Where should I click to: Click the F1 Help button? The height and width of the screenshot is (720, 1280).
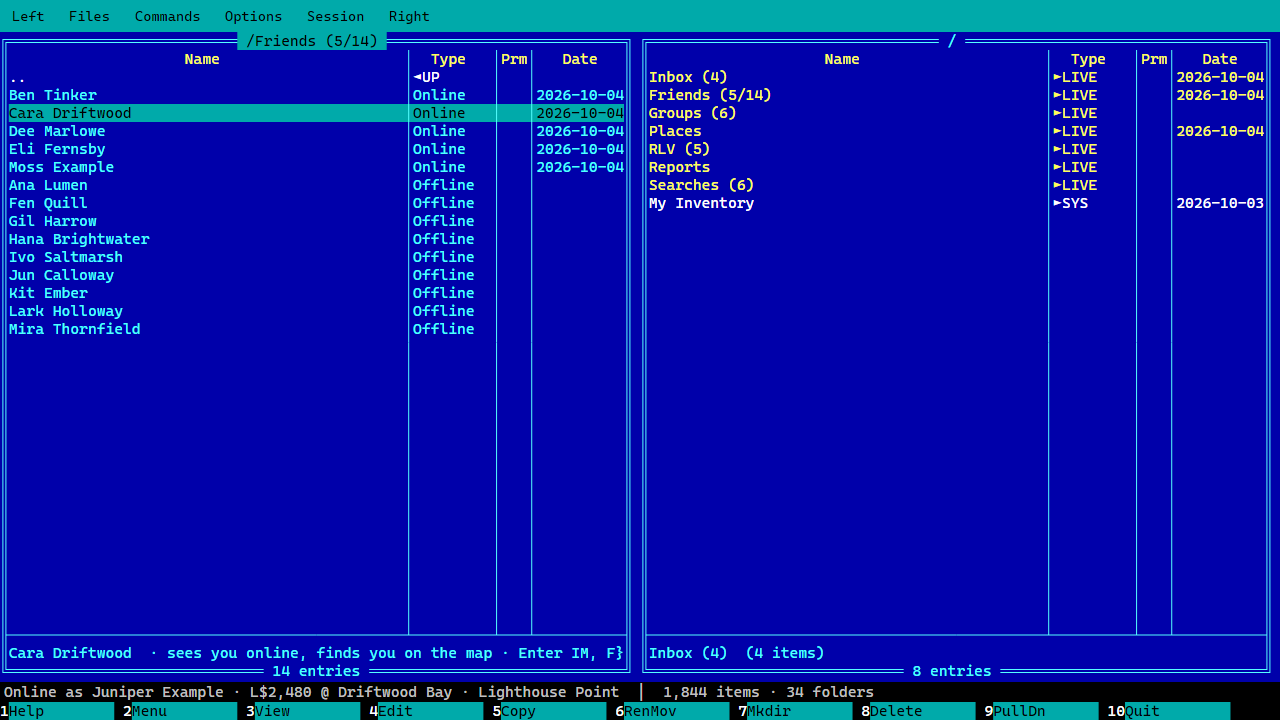click(57, 711)
